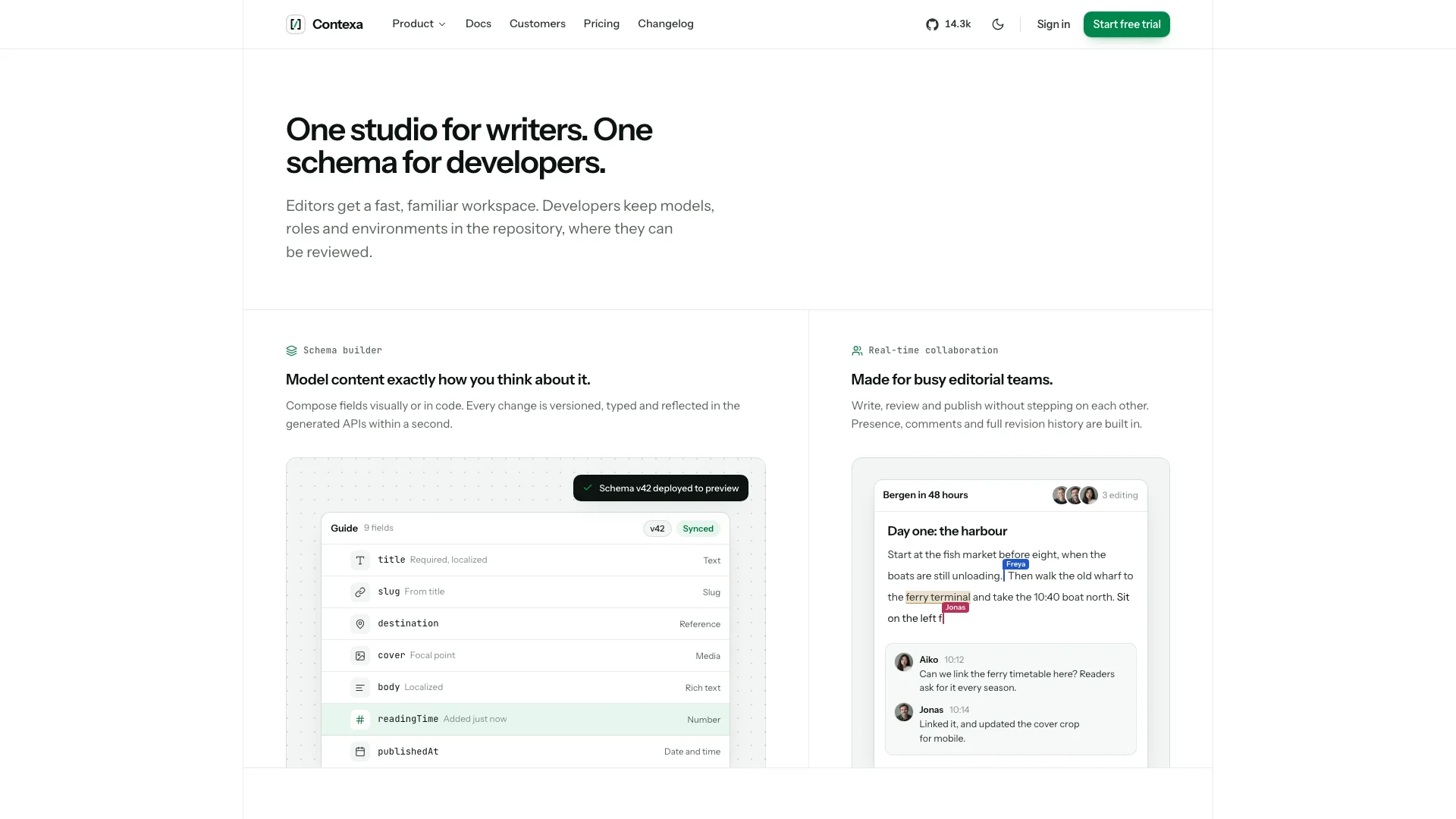Click Jonas's avatar in the comments
This screenshot has height=819, width=1456.
(904, 712)
